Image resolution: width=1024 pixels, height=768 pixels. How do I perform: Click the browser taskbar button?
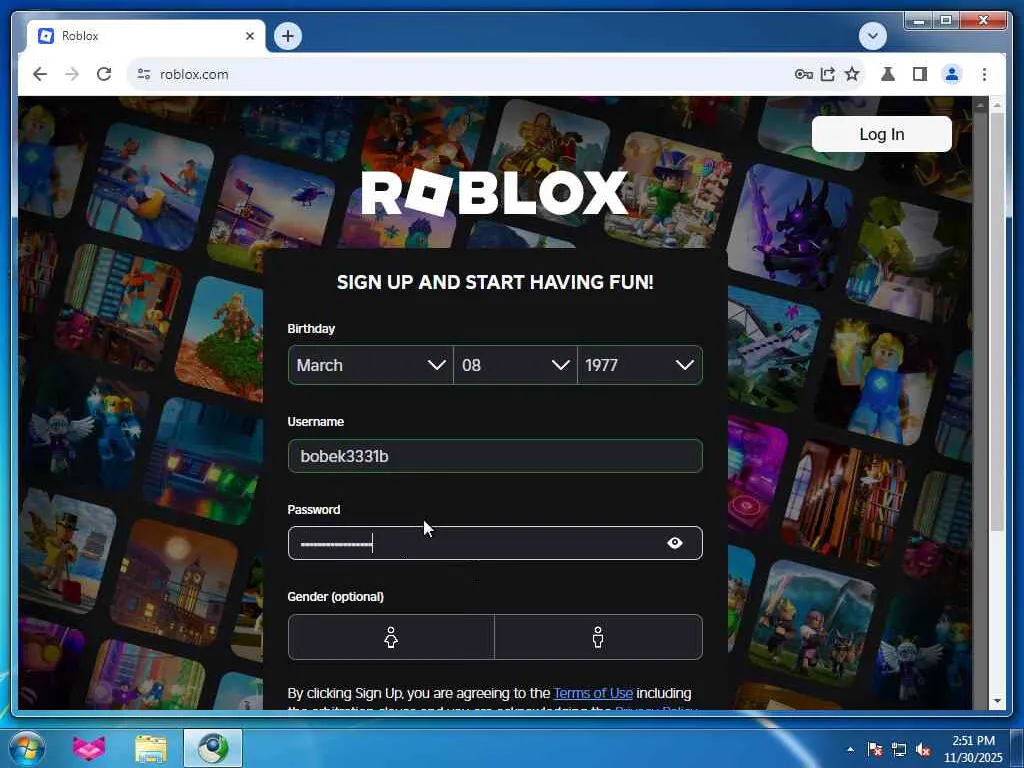[213, 748]
